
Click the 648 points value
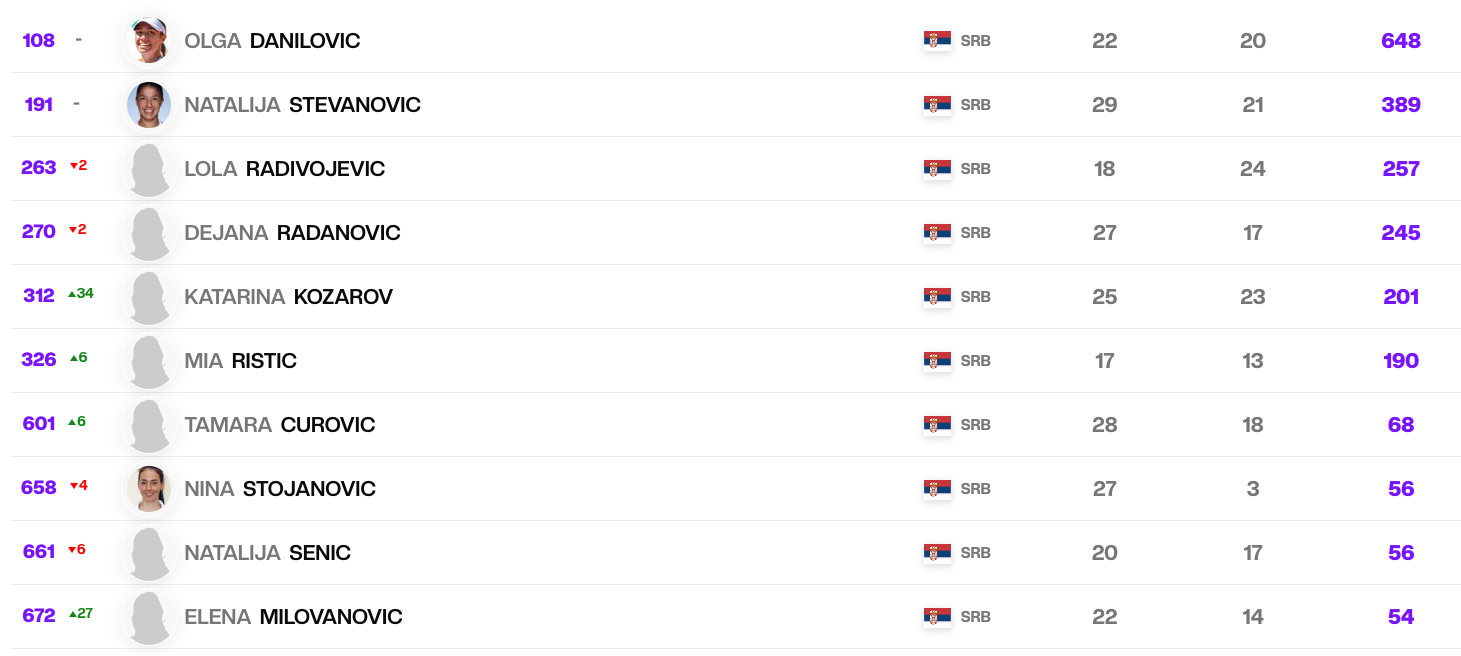[1400, 41]
